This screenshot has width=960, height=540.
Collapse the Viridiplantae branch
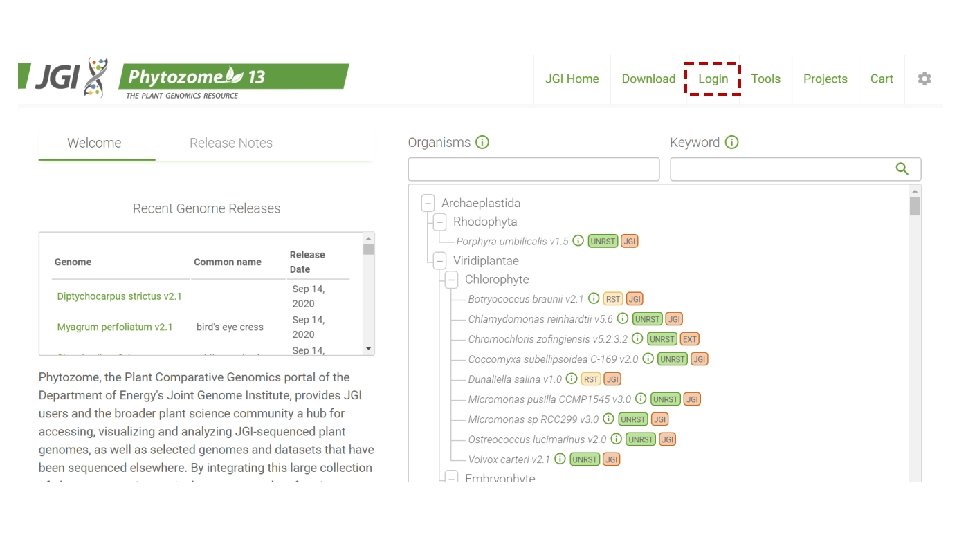point(440,260)
